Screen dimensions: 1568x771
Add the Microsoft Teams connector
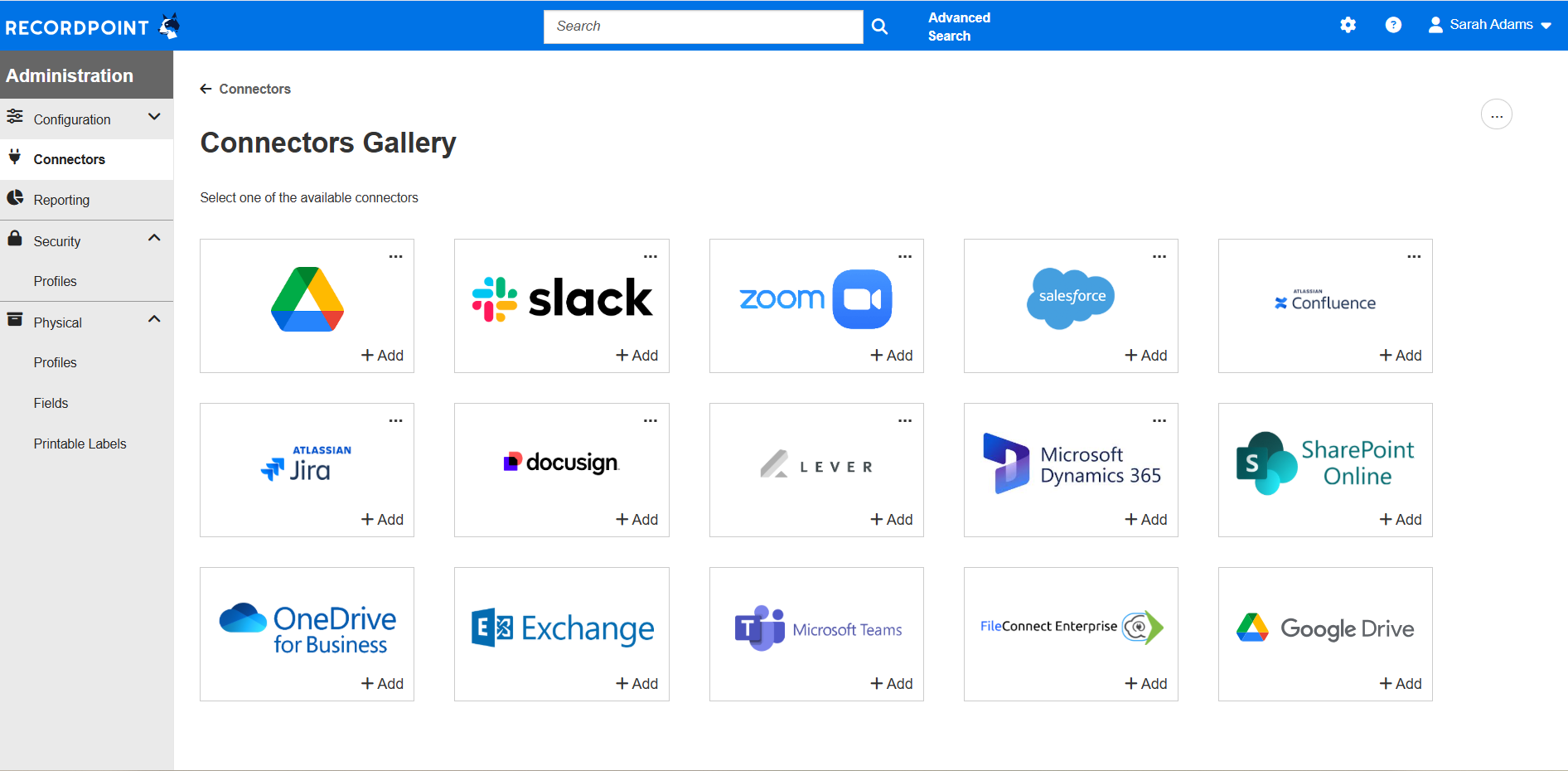click(x=891, y=684)
